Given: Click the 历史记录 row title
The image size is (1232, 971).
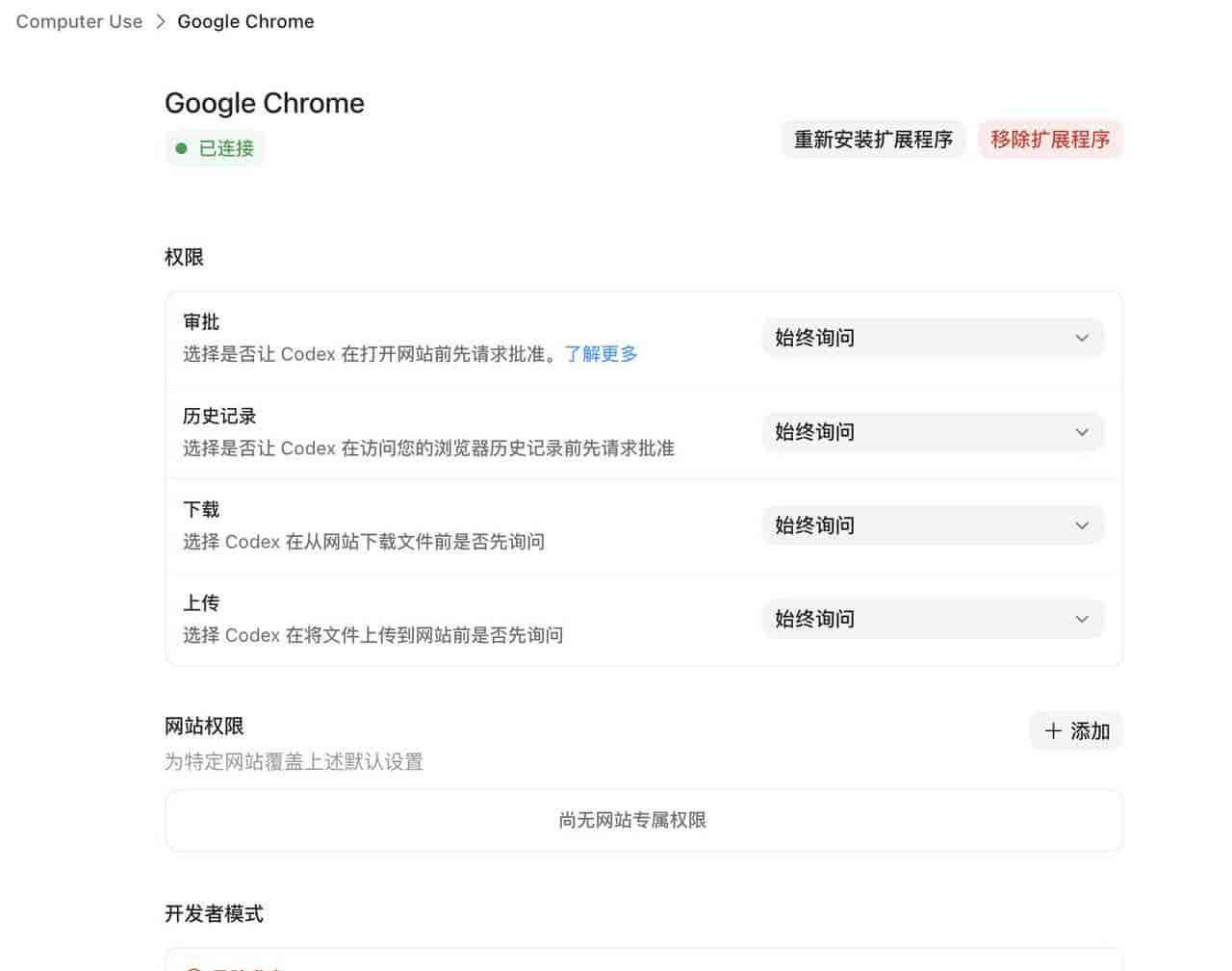Looking at the screenshot, I should pos(219,416).
